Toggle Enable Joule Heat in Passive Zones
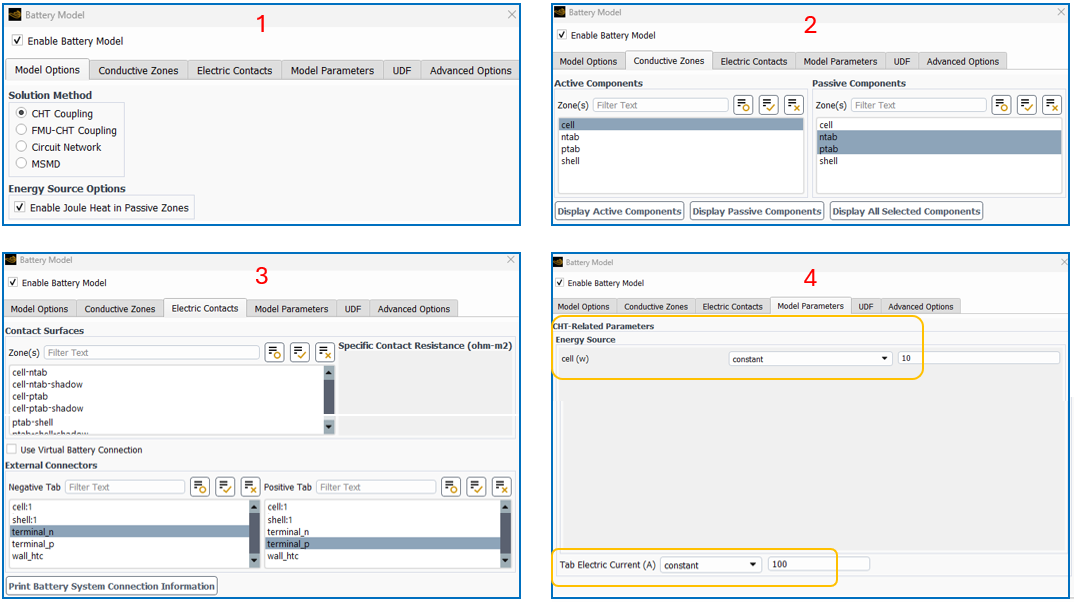Viewport: 1076px width, 603px height. point(20,208)
